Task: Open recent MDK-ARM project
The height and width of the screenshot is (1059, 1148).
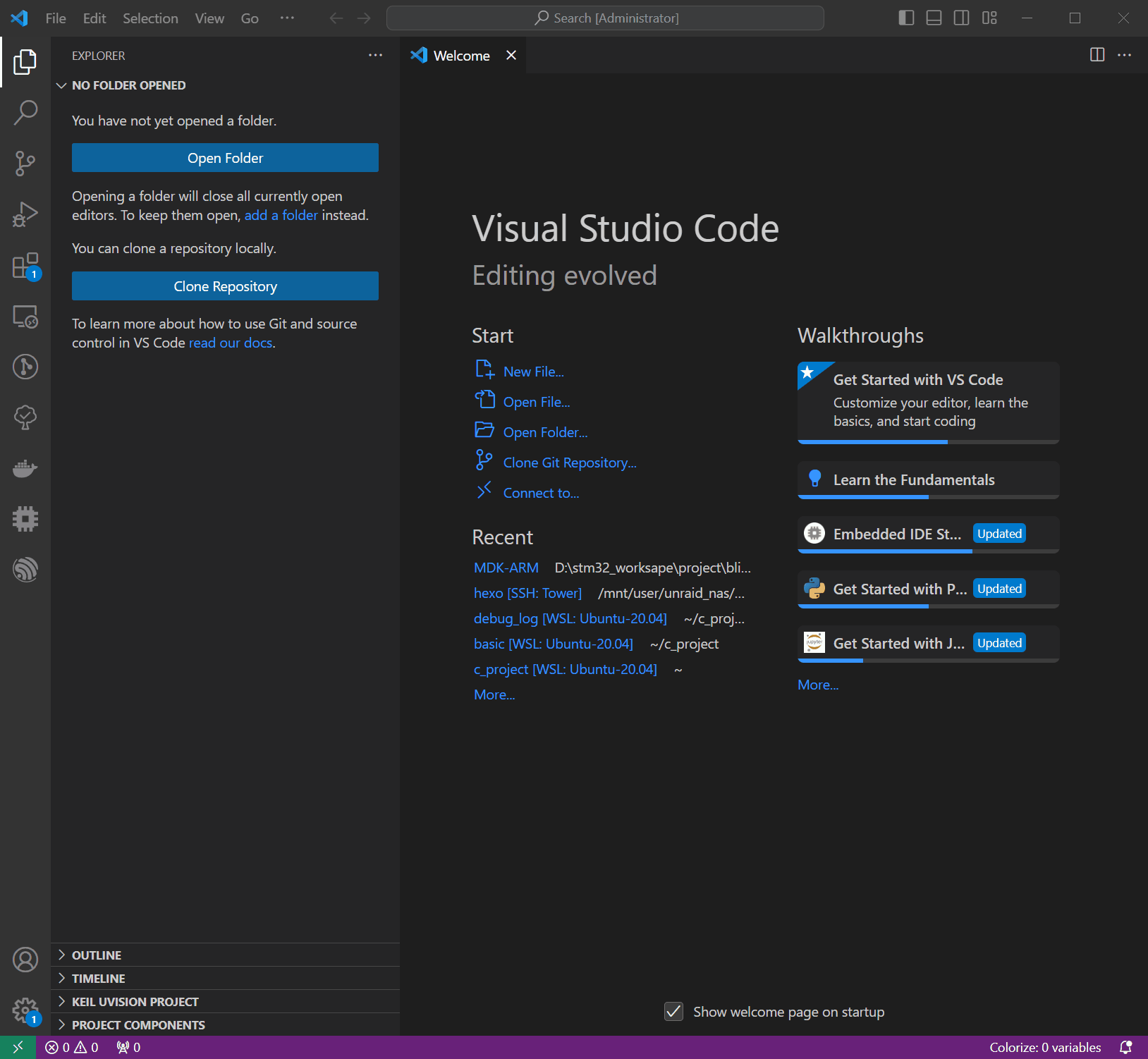Action: pos(506,568)
